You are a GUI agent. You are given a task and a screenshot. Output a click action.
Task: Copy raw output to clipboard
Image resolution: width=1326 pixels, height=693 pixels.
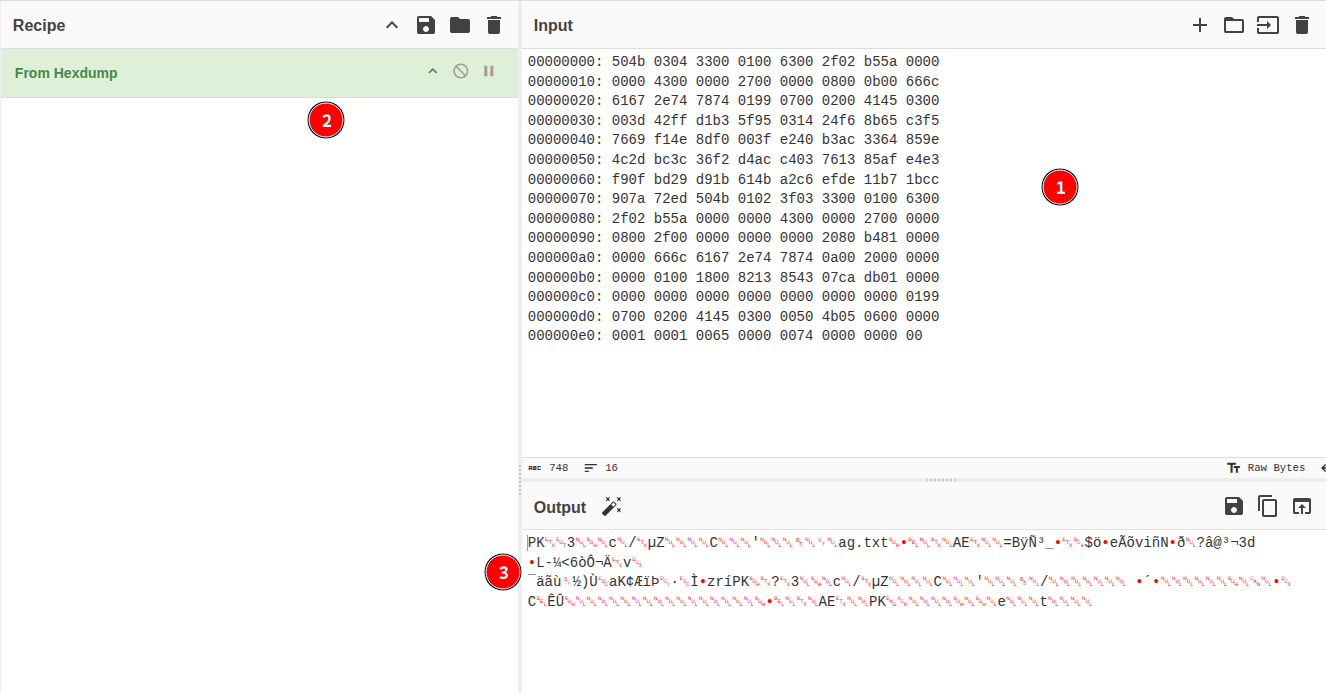pyautogui.click(x=1268, y=506)
